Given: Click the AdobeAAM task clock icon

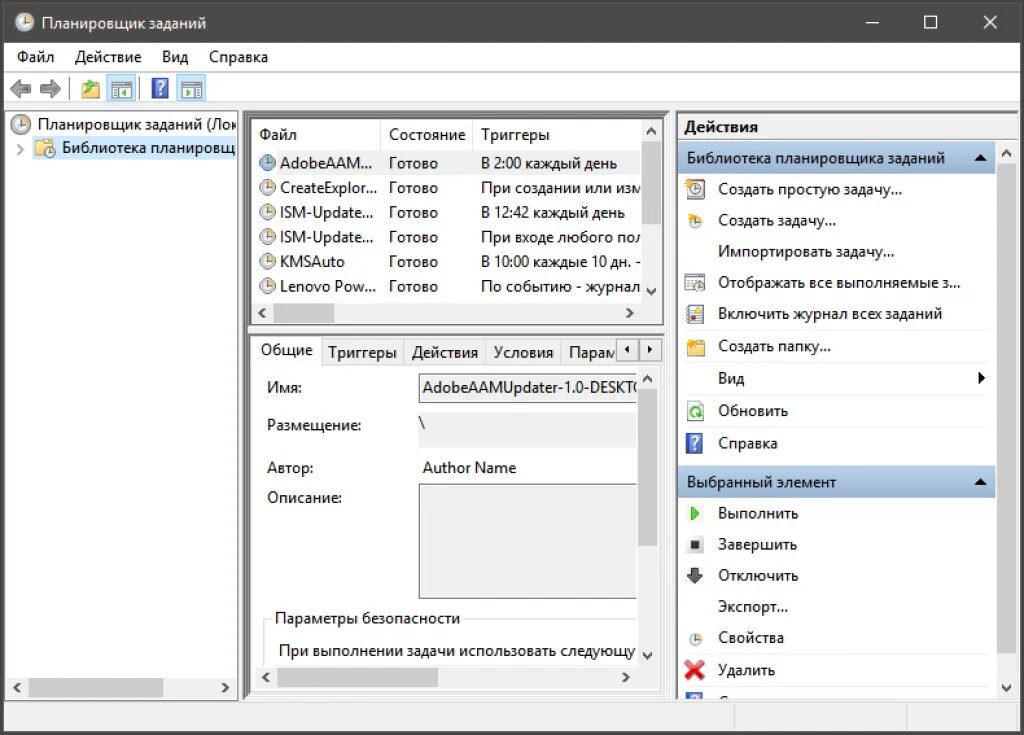Looking at the screenshot, I should pyautogui.click(x=267, y=163).
